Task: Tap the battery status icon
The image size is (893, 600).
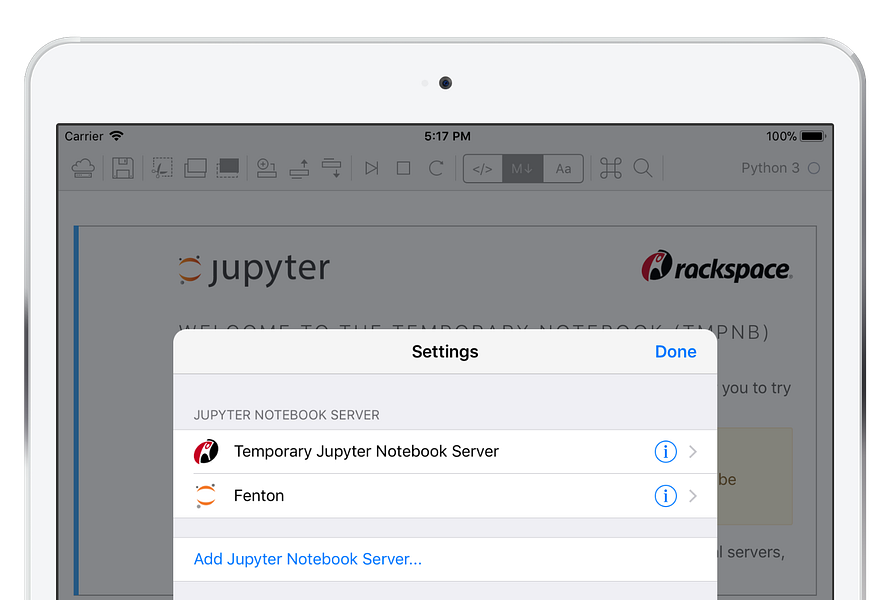Action: [813, 136]
